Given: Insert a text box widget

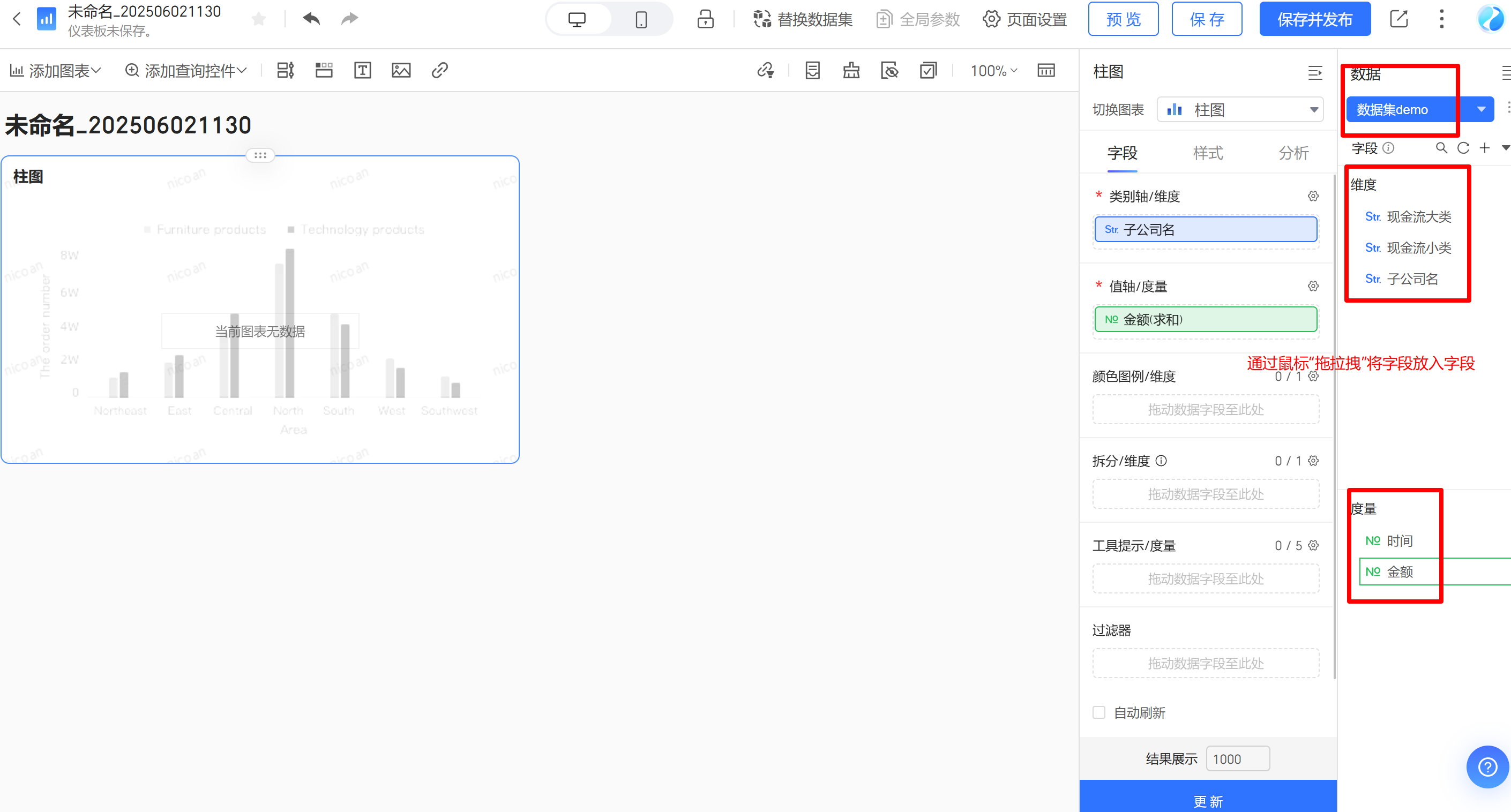Looking at the screenshot, I should [363, 70].
